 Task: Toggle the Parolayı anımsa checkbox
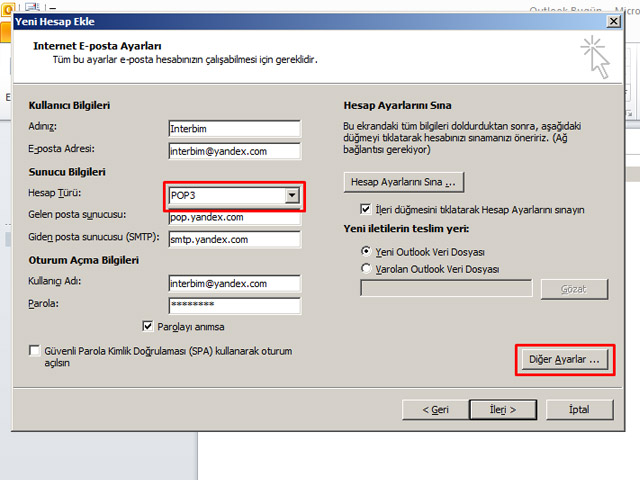click(x=149, y=326)
